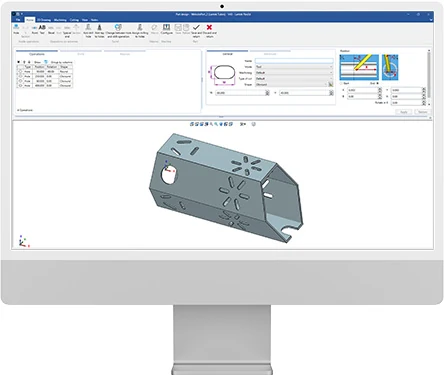Select the End radio button

[x=377, y=83]
